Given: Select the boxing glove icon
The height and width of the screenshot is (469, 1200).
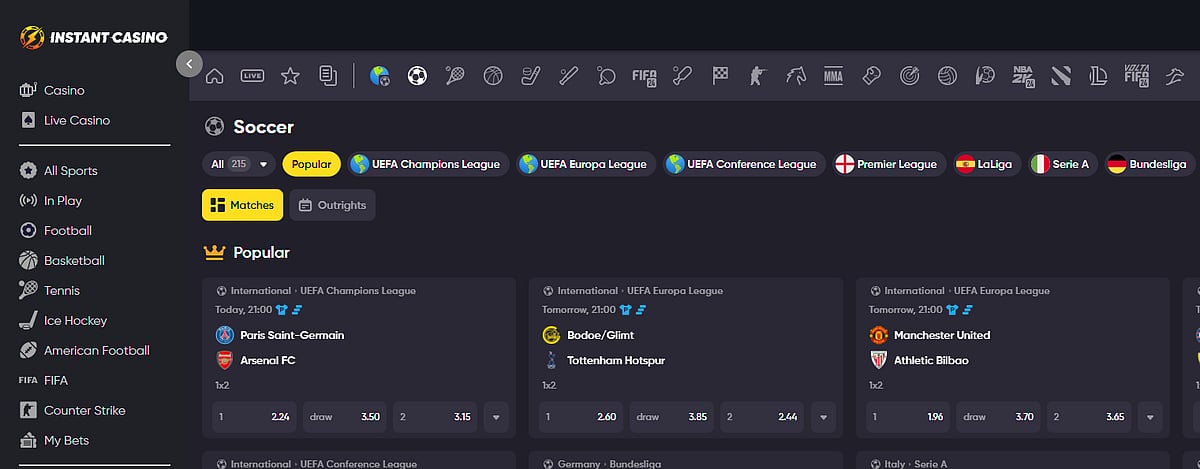Looking at the screenshot, I should (872, 75).
